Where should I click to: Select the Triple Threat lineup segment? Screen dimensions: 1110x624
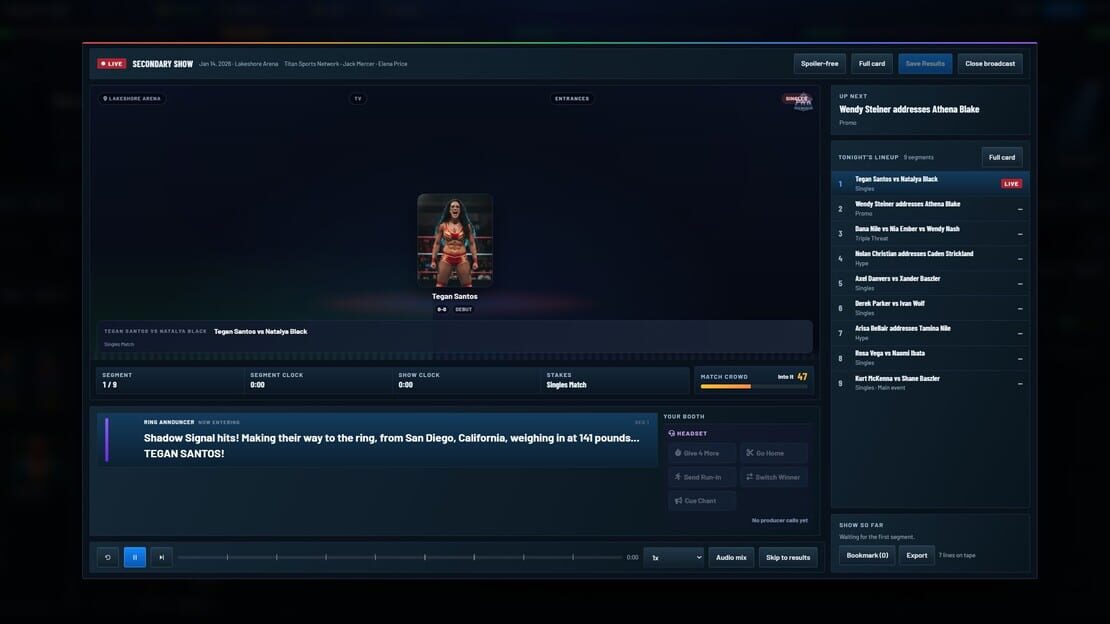[930, 234]
